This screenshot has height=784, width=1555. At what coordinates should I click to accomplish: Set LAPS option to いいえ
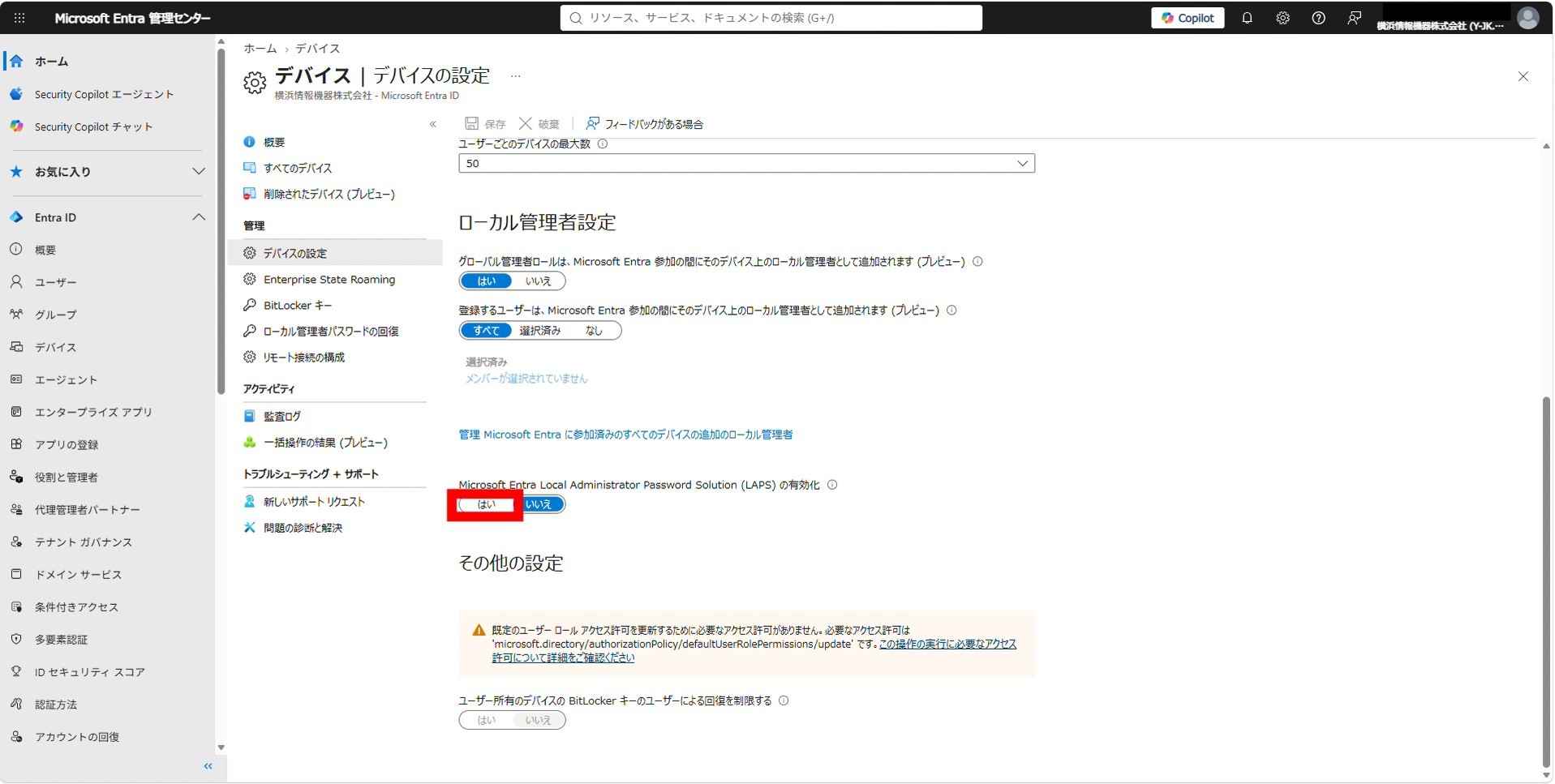coord(539,504)
